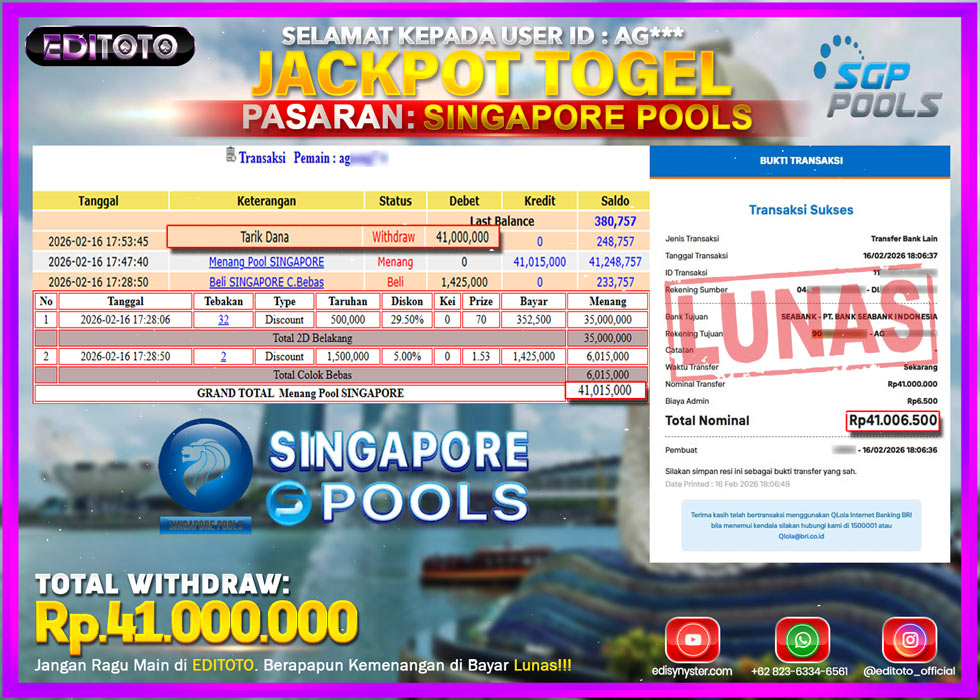The image size is (980, 700).
Task: Open the Menang Pool SINGAPORE link
Action: click(x=266, y=262)
